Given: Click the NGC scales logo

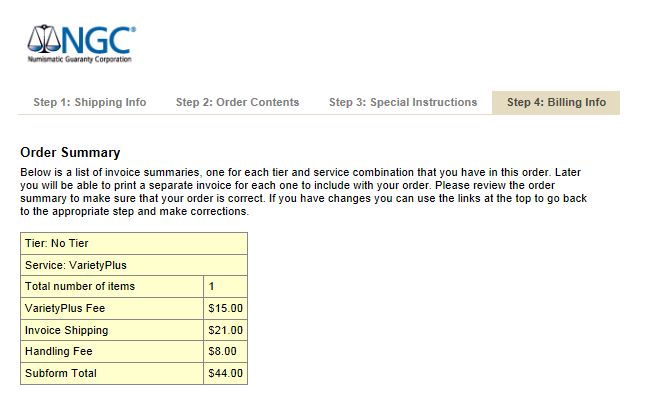Looking at the screenshot, I should 44,40.
